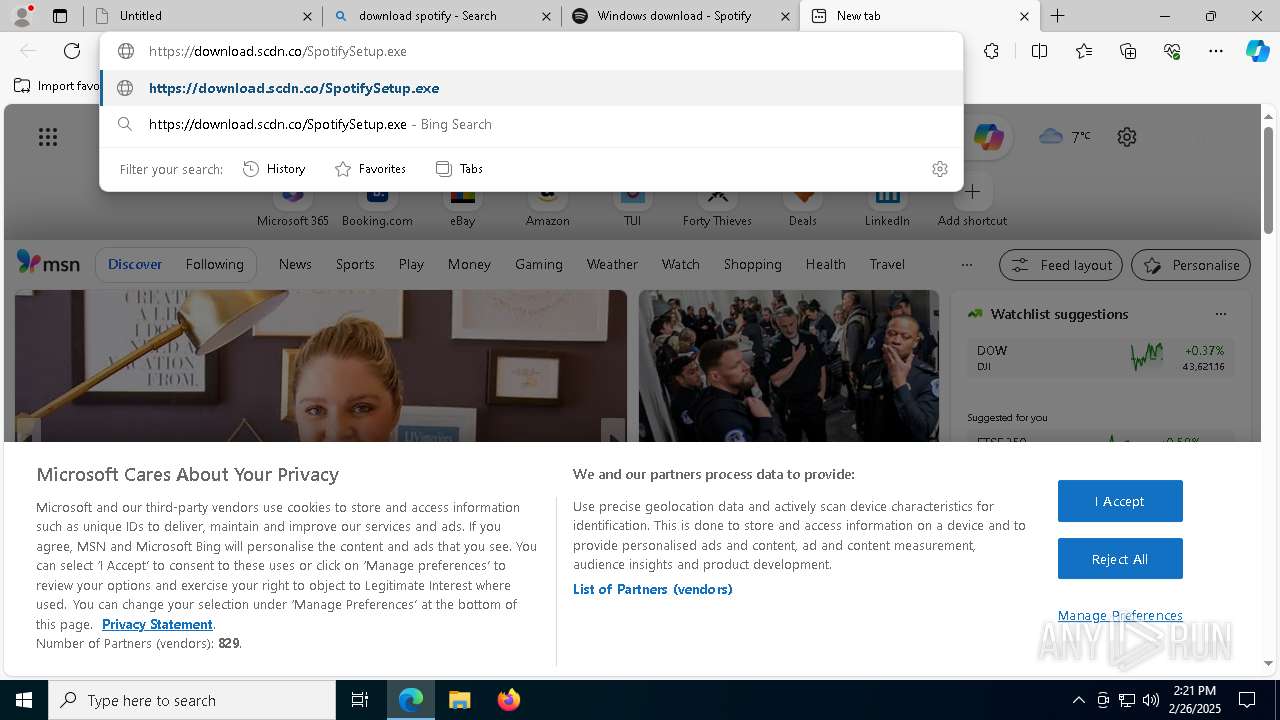
Task: Open the Browser essentials heart icon
Action: 1172,51
